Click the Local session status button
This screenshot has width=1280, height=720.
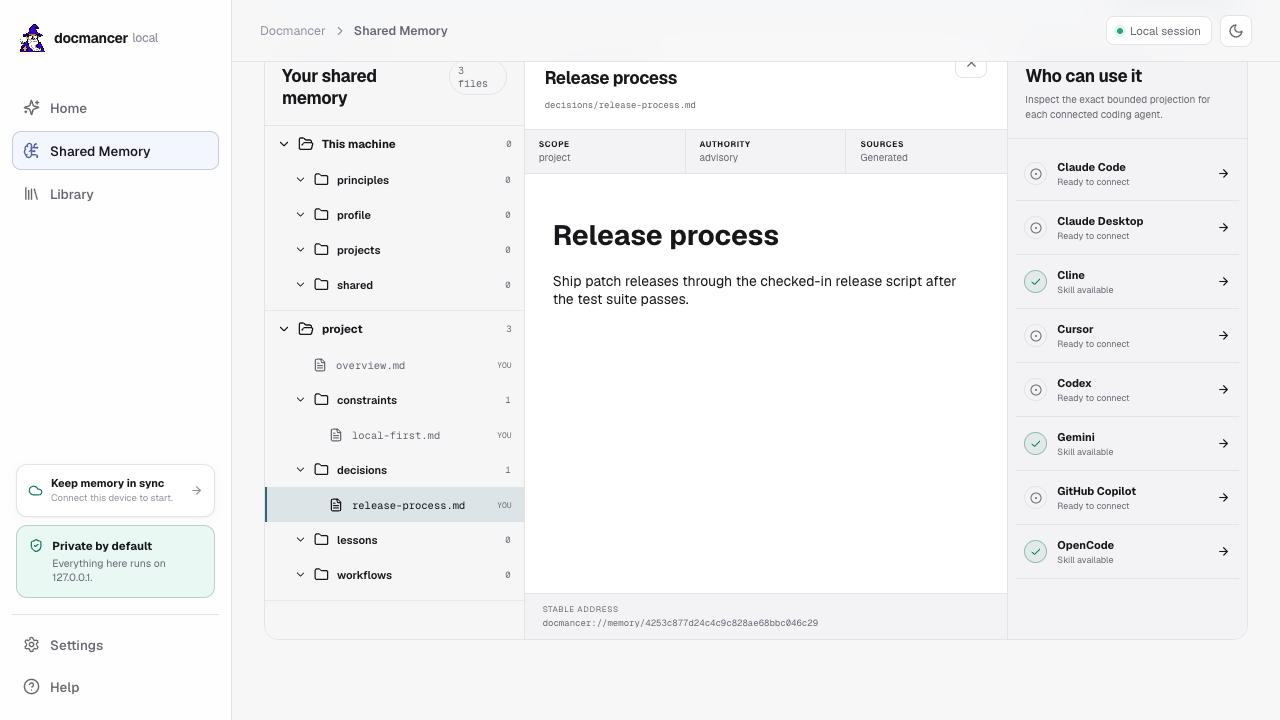[x=1159, y=31]
